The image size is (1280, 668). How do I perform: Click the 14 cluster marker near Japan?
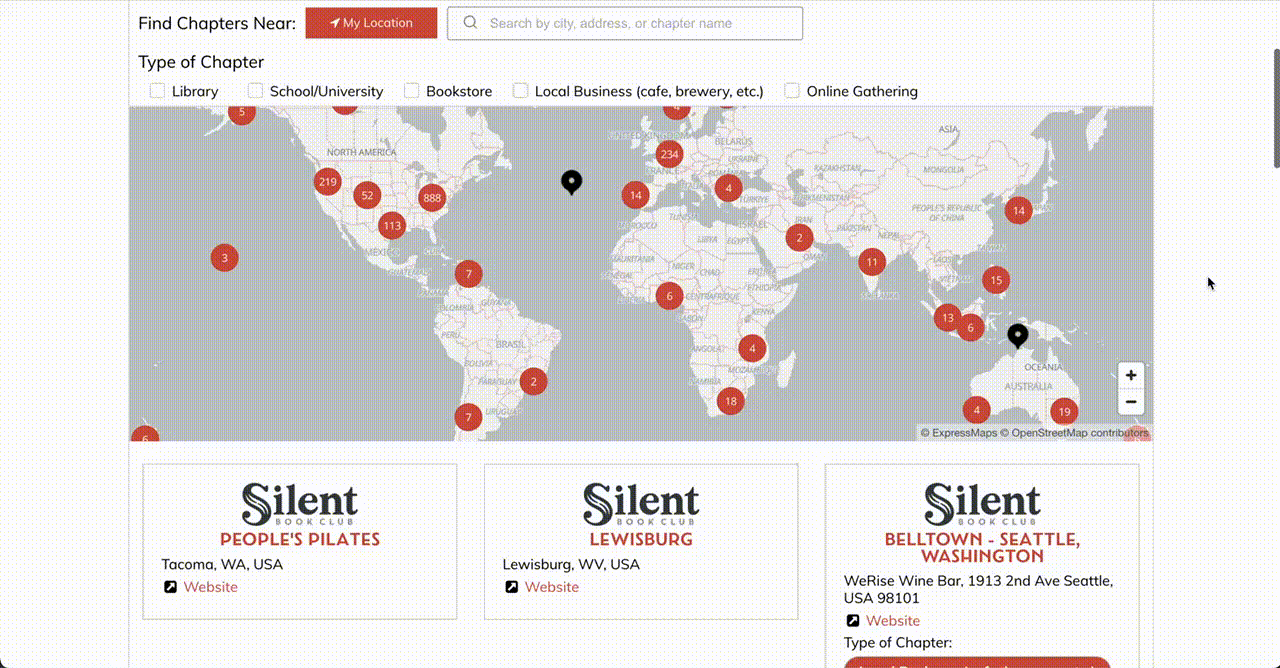(x=1019, y=210)
